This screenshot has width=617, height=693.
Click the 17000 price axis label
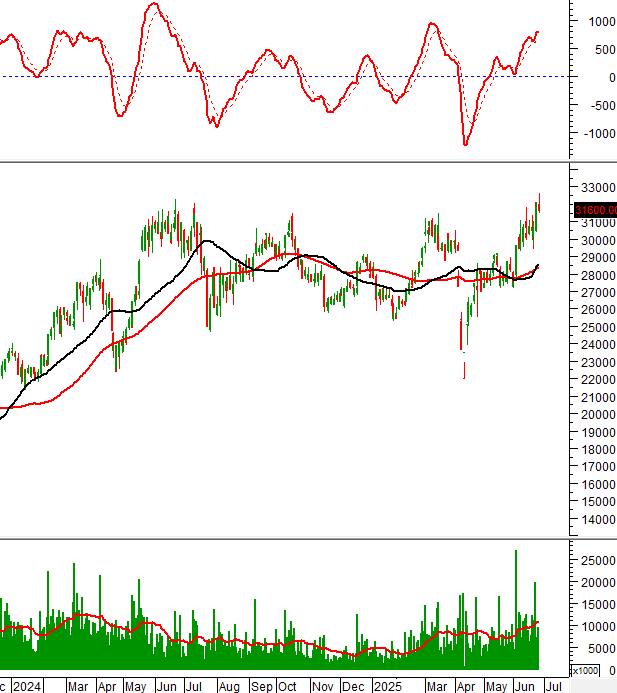click(598, 467)
